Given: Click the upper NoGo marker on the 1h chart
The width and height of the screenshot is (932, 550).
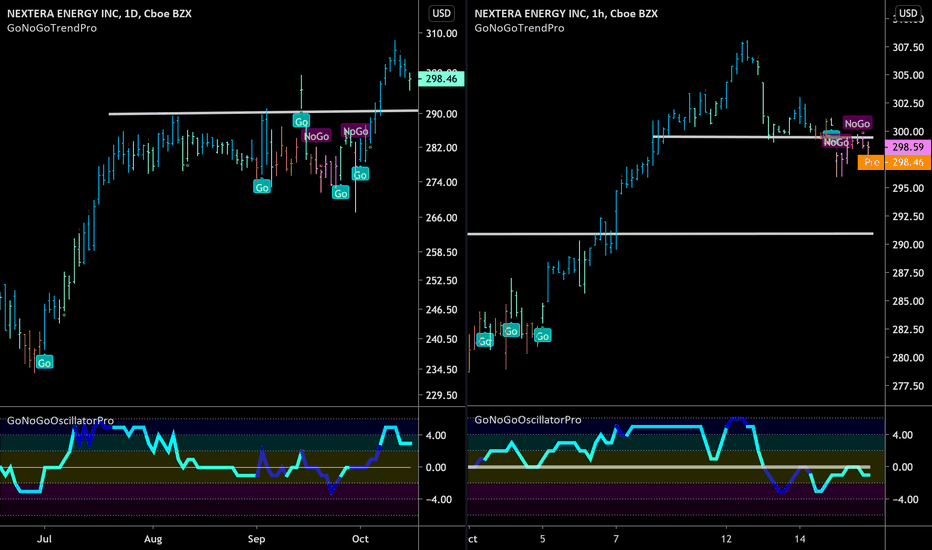Looking at the screenshot, I should tap(857, 123).
